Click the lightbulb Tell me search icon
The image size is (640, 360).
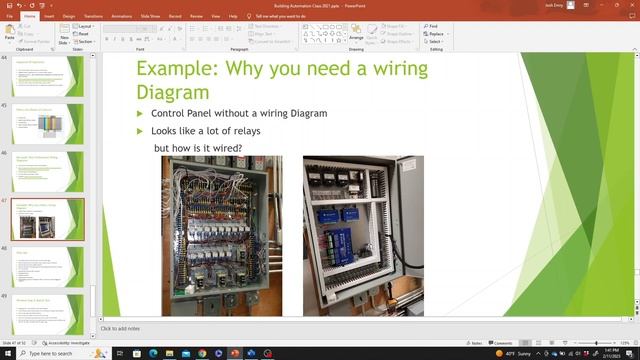tap(249, 16)
